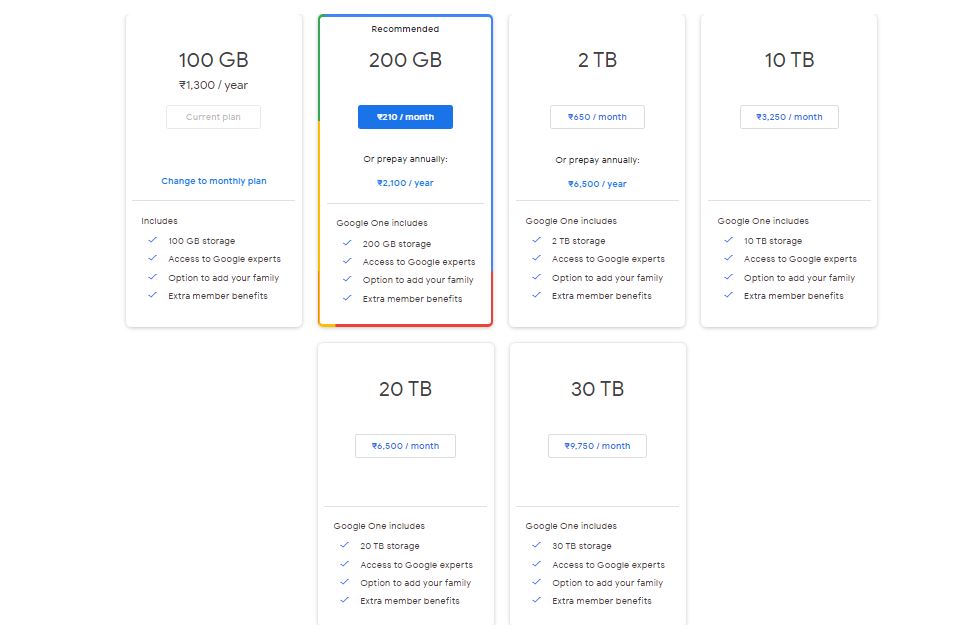Select the Recommended 200 GB plan card
Screen dimensions: 953x625
point(404,170)
